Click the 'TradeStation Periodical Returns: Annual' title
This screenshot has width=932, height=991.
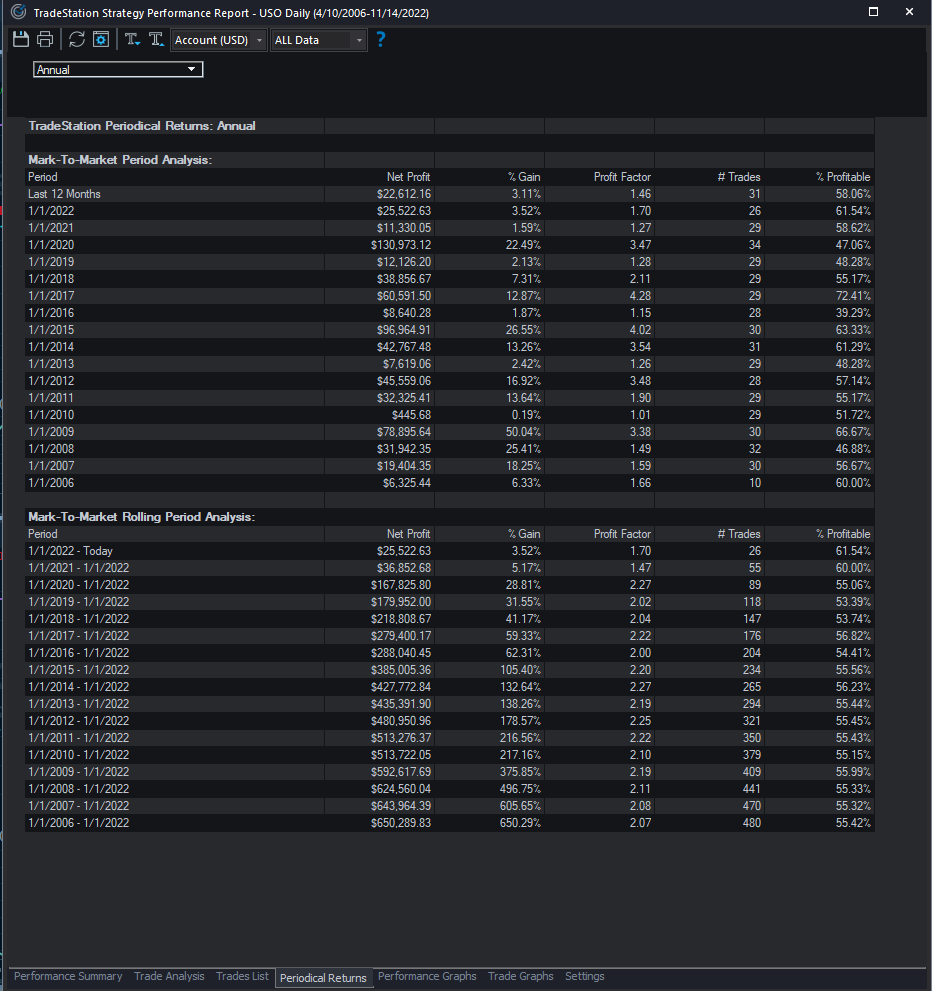point(142,126)
